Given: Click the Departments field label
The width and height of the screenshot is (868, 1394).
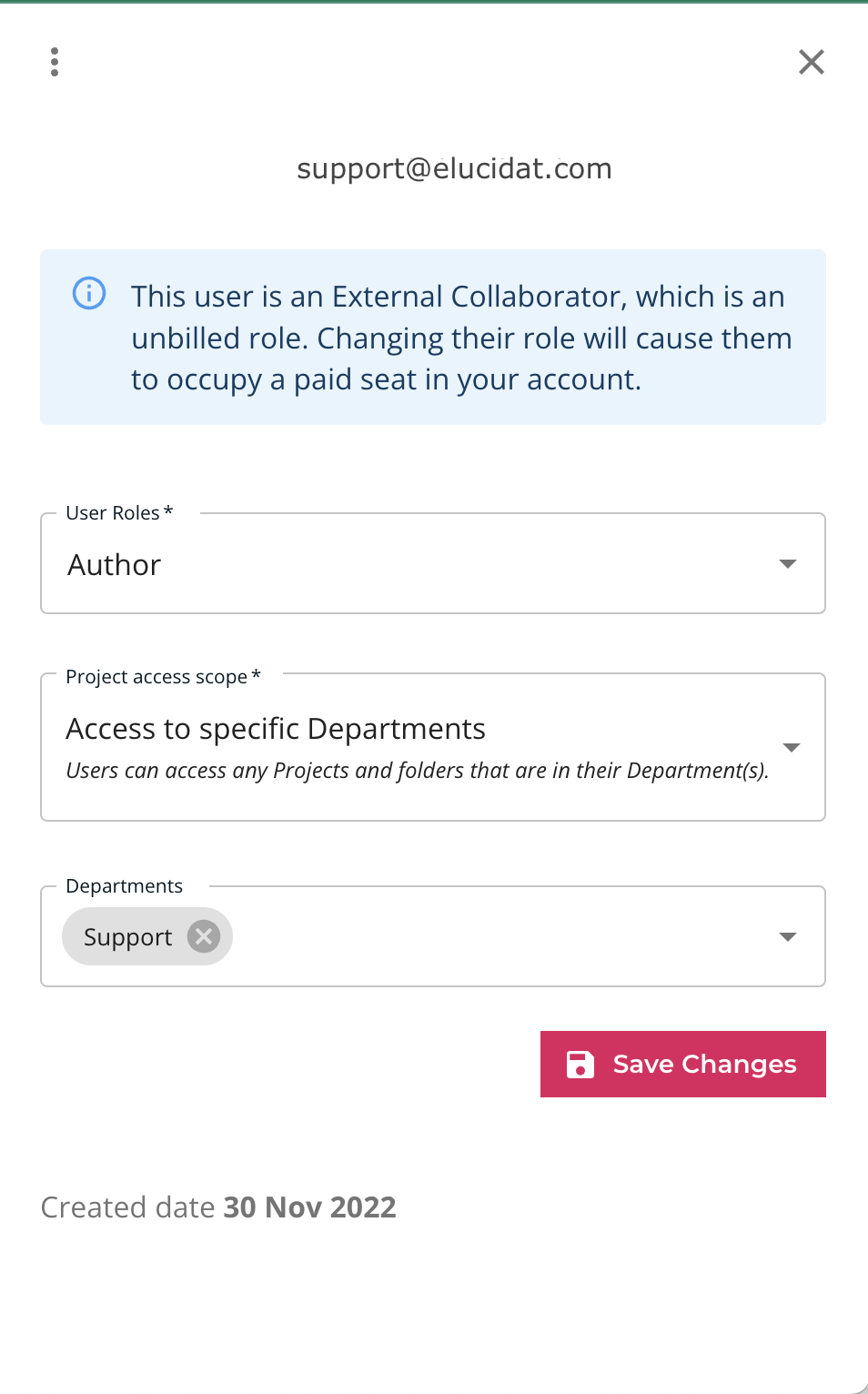Looking at the screenshot, I should [124, 886].
